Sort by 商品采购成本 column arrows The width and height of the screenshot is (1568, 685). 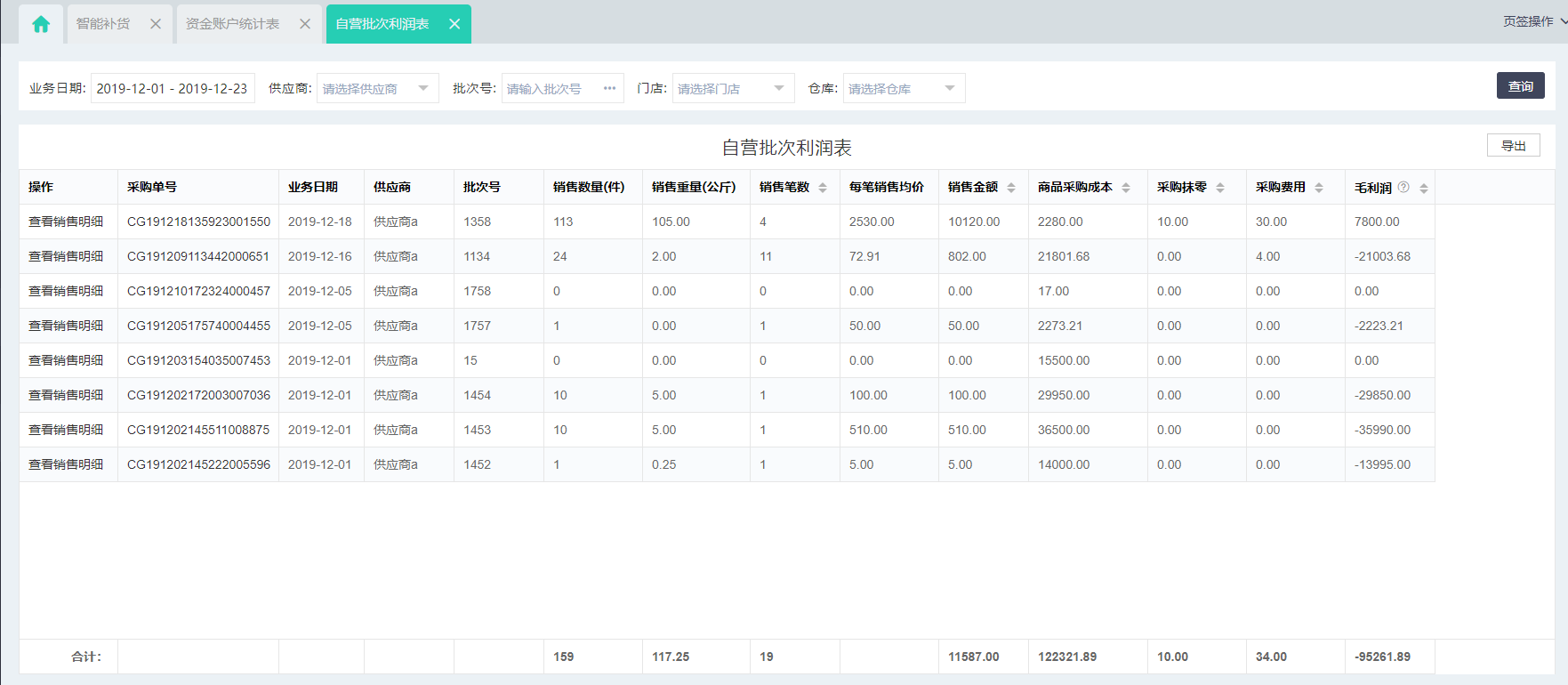[x=1126, y=188]
